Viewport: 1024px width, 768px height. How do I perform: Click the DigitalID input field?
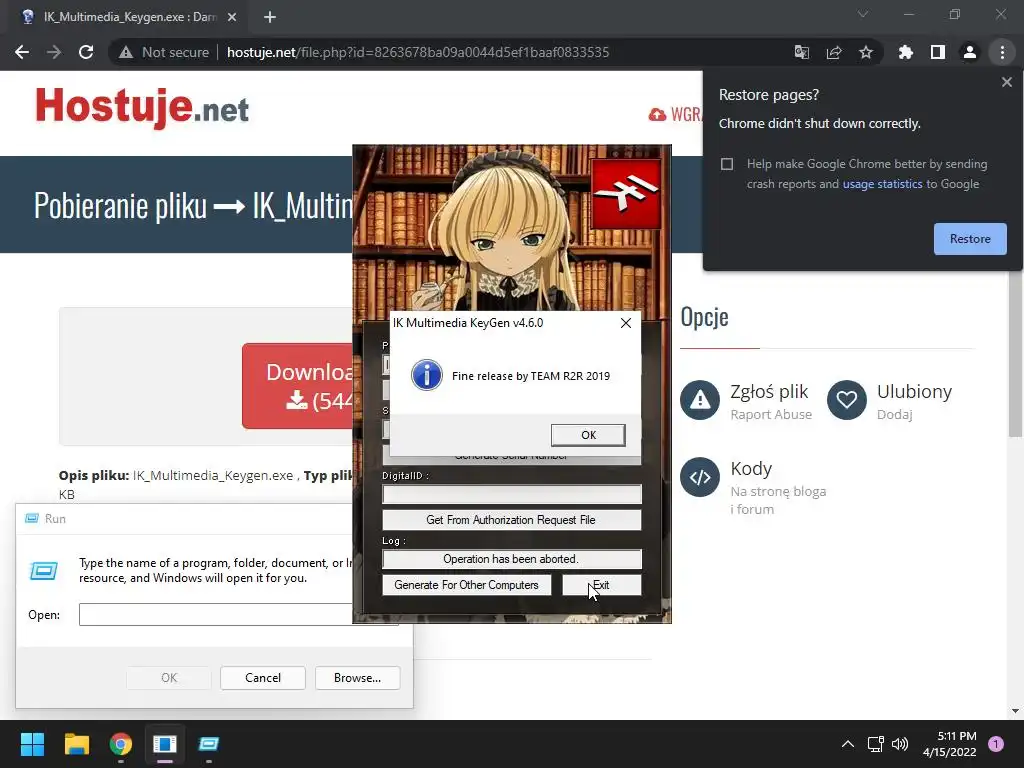pos(511,494)
